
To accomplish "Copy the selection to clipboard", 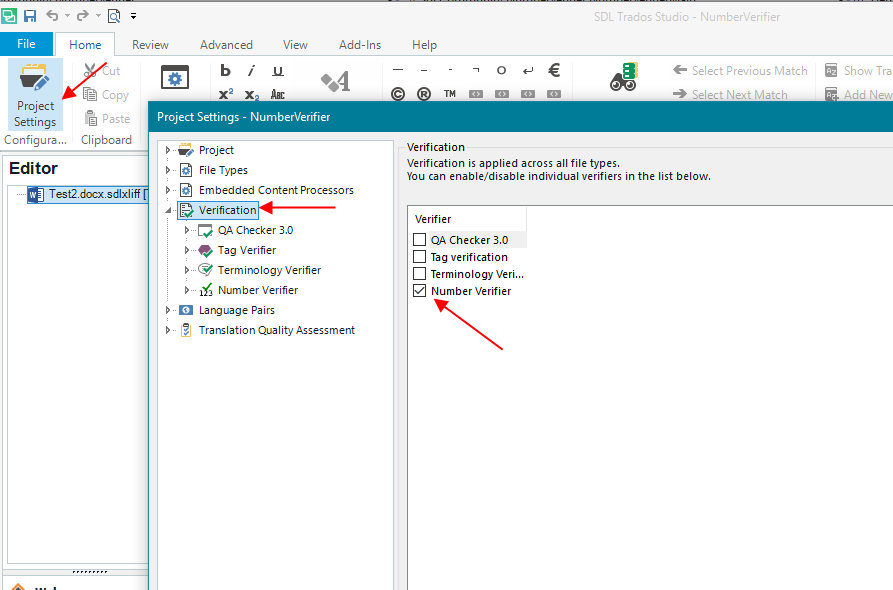I will [x=106, y=95].
